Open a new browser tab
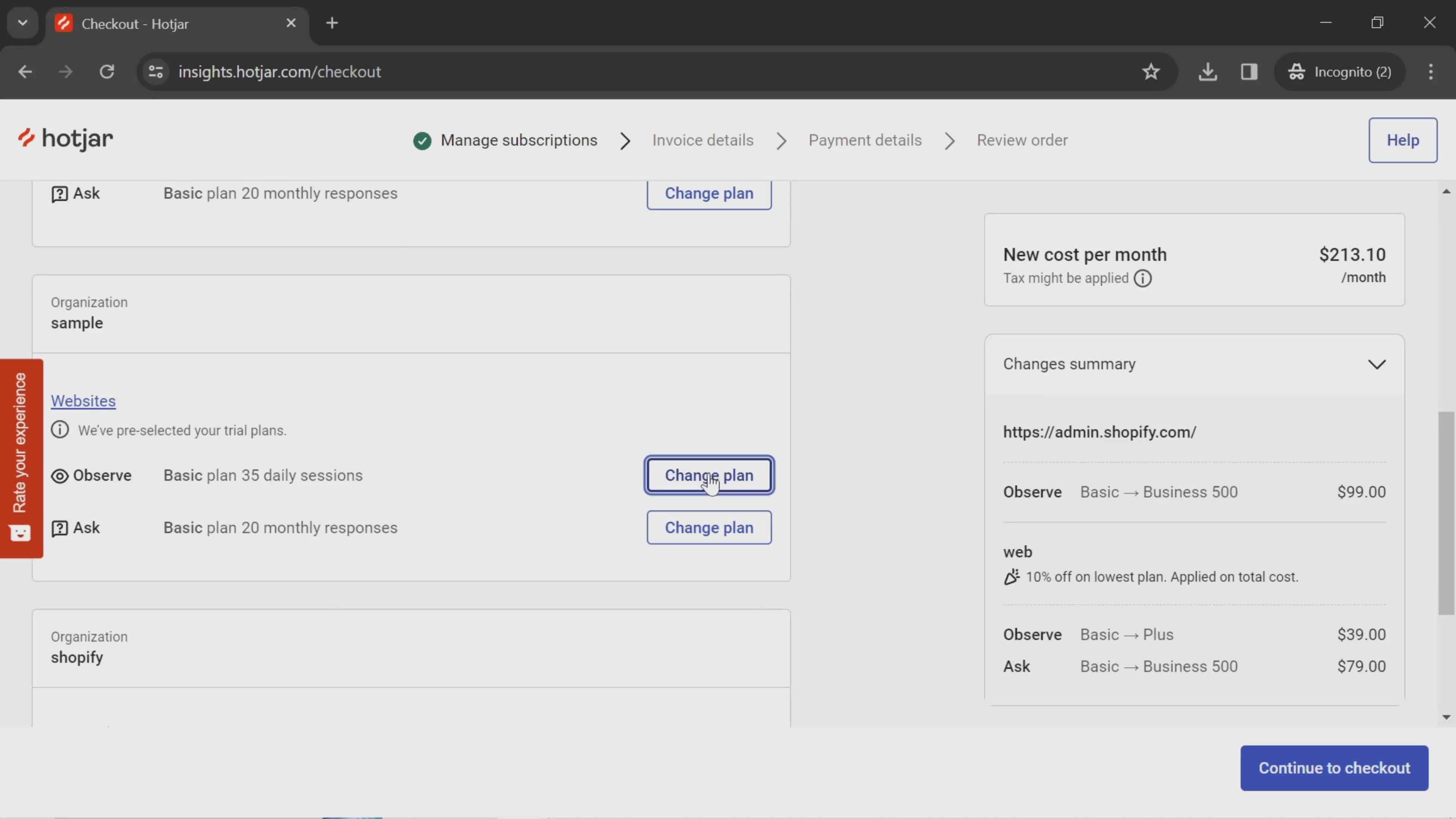Image resolution: width=1456 pixels, height=819 pixels. [332, 23]
